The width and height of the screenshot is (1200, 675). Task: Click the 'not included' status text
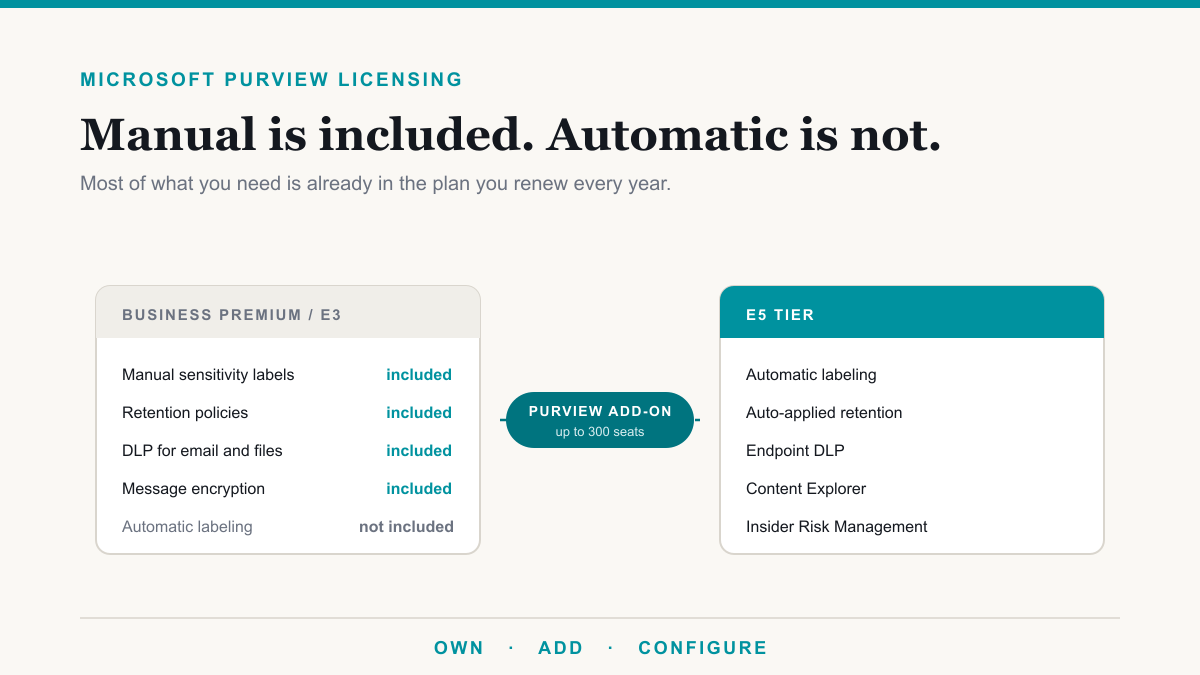[406, 527]
